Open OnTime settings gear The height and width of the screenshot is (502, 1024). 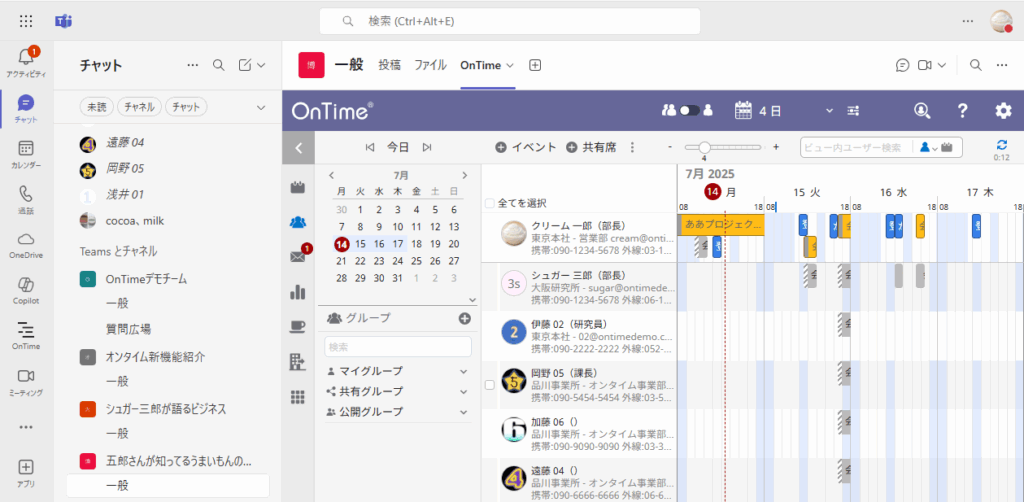[1003, 111]
